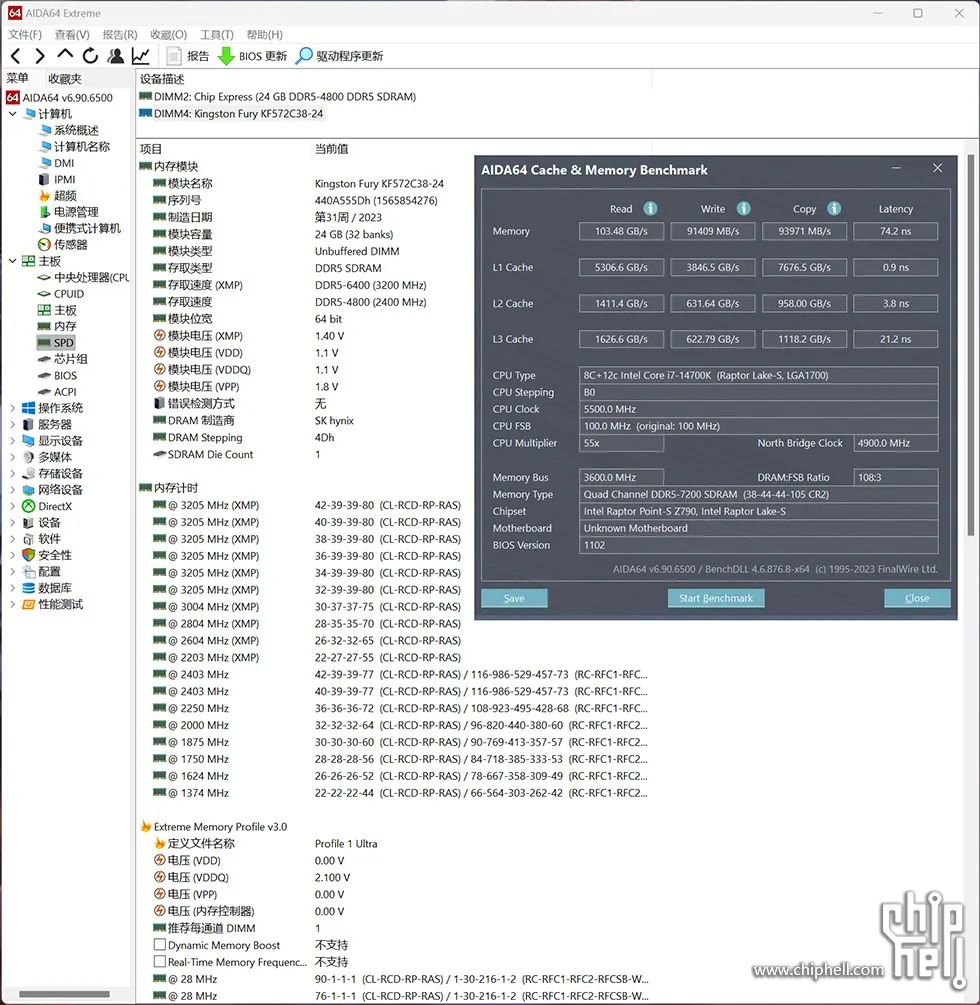Collapse the 计算机 tree node
The width and height of the screenshot is (980, 1005).
tap(12, 114)
